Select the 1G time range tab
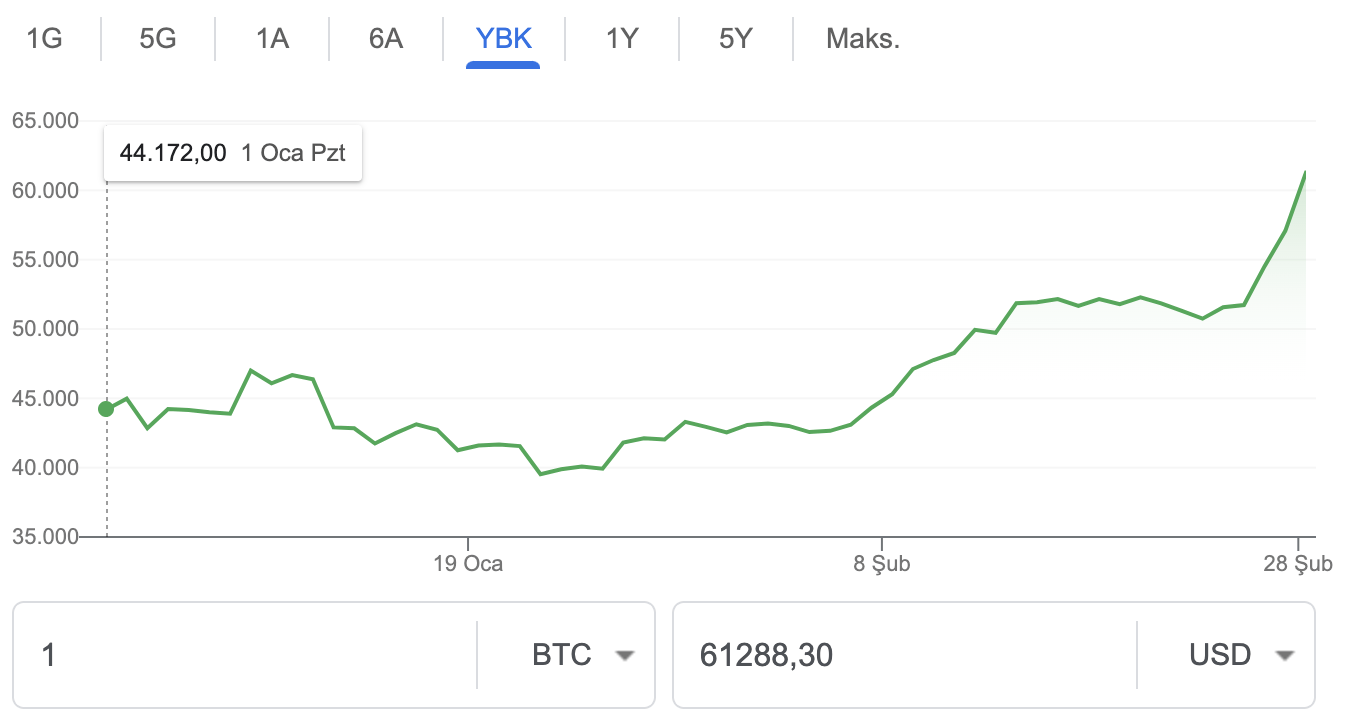Viewport: 1368px width, 714px height. click(x=44, y=39)
